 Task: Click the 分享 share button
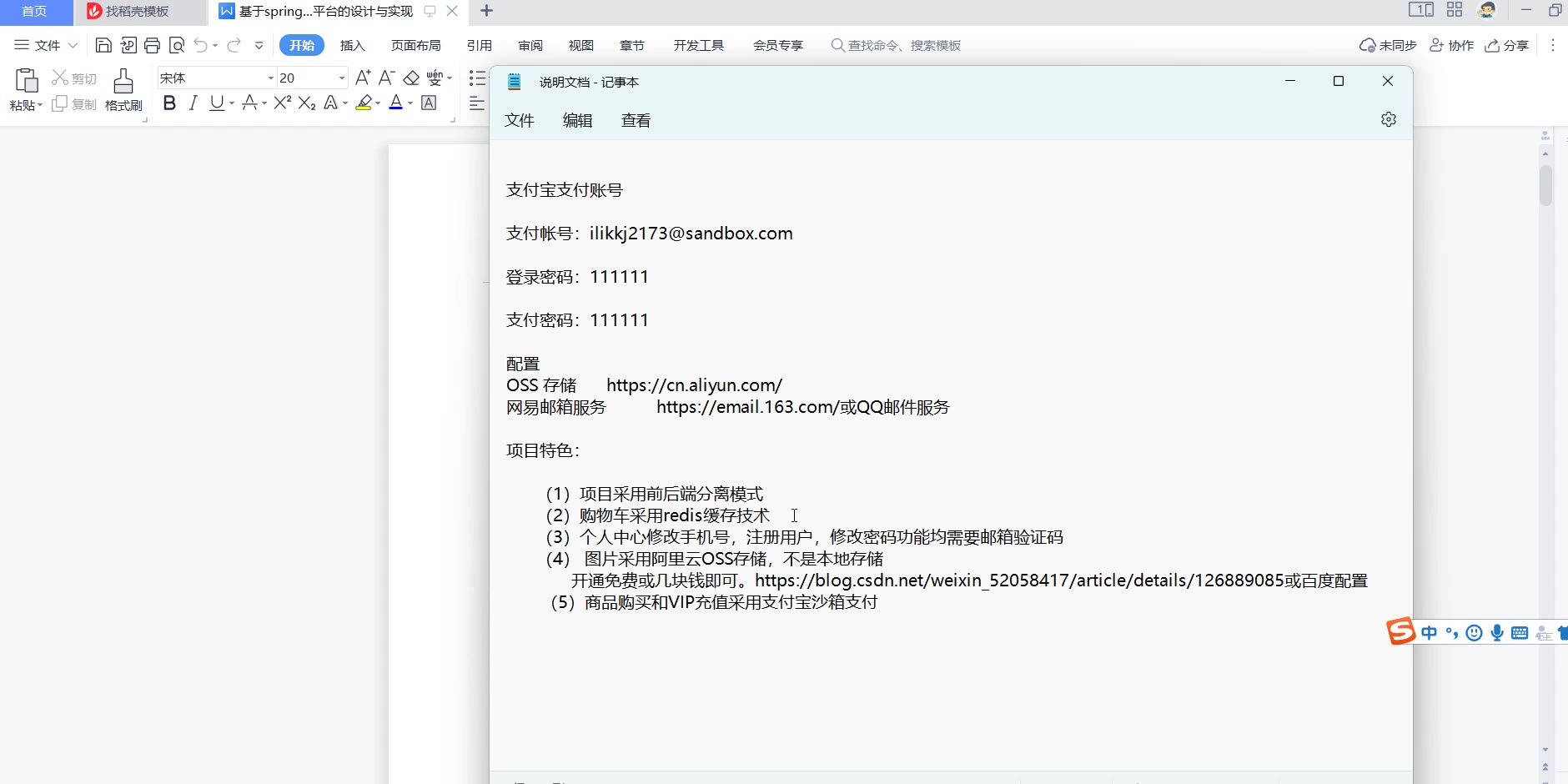1507,45
